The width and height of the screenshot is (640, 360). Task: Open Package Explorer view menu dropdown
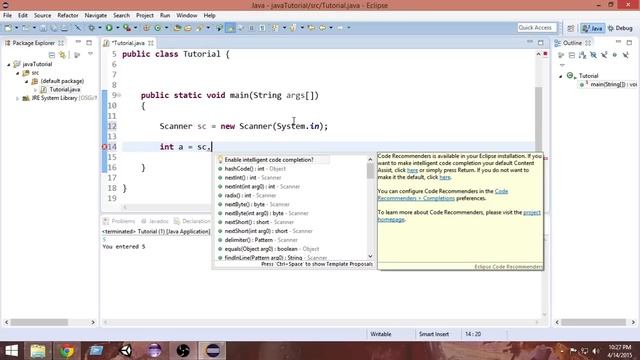(x=90, y=54)
